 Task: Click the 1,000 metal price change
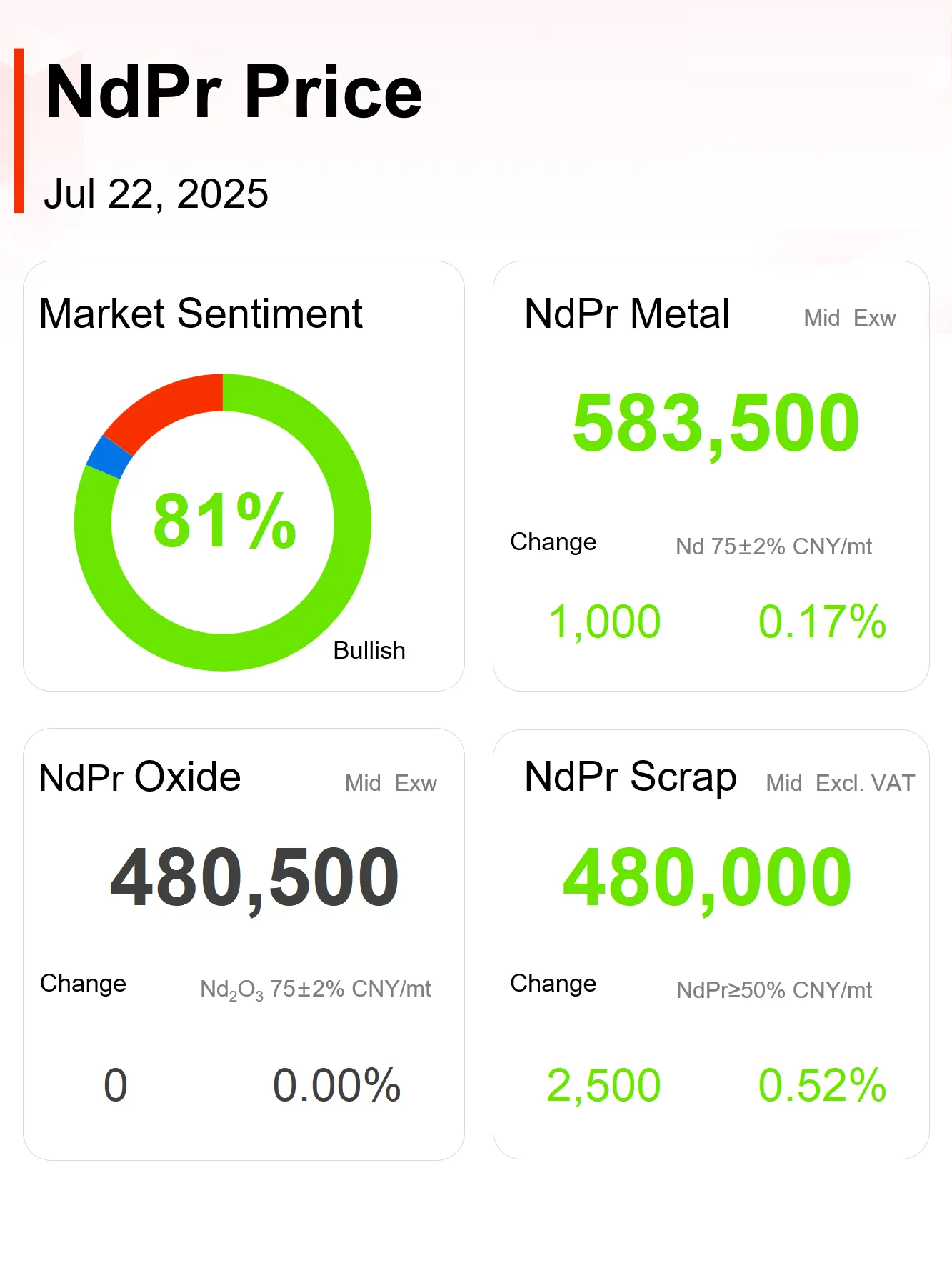[x=604, y=621]
